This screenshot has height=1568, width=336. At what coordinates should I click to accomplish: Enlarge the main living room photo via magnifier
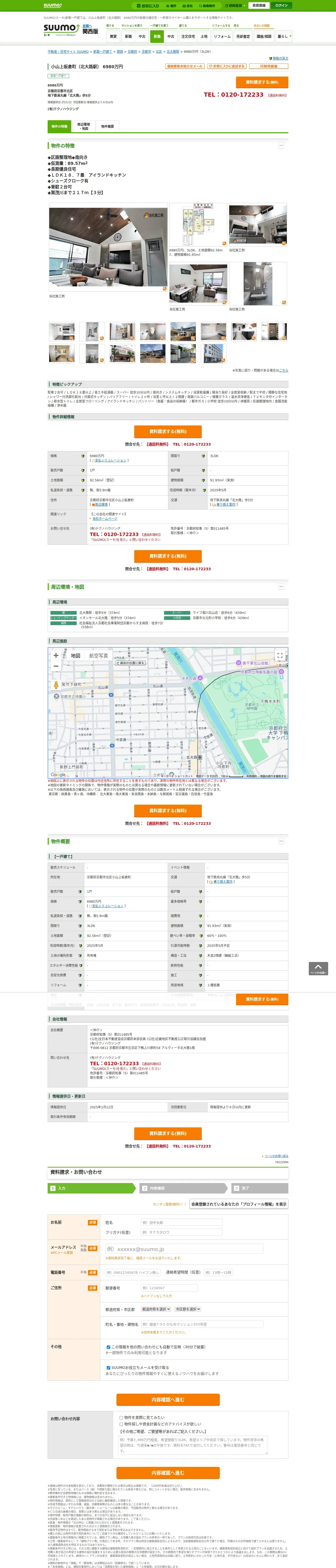164,289
